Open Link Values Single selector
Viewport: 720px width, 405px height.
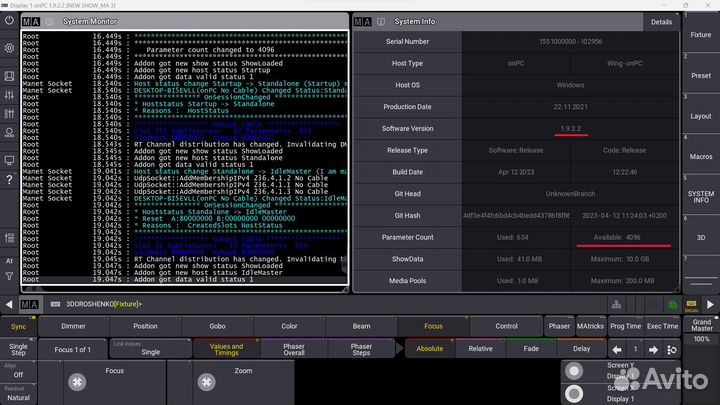[x=150, y=348]
